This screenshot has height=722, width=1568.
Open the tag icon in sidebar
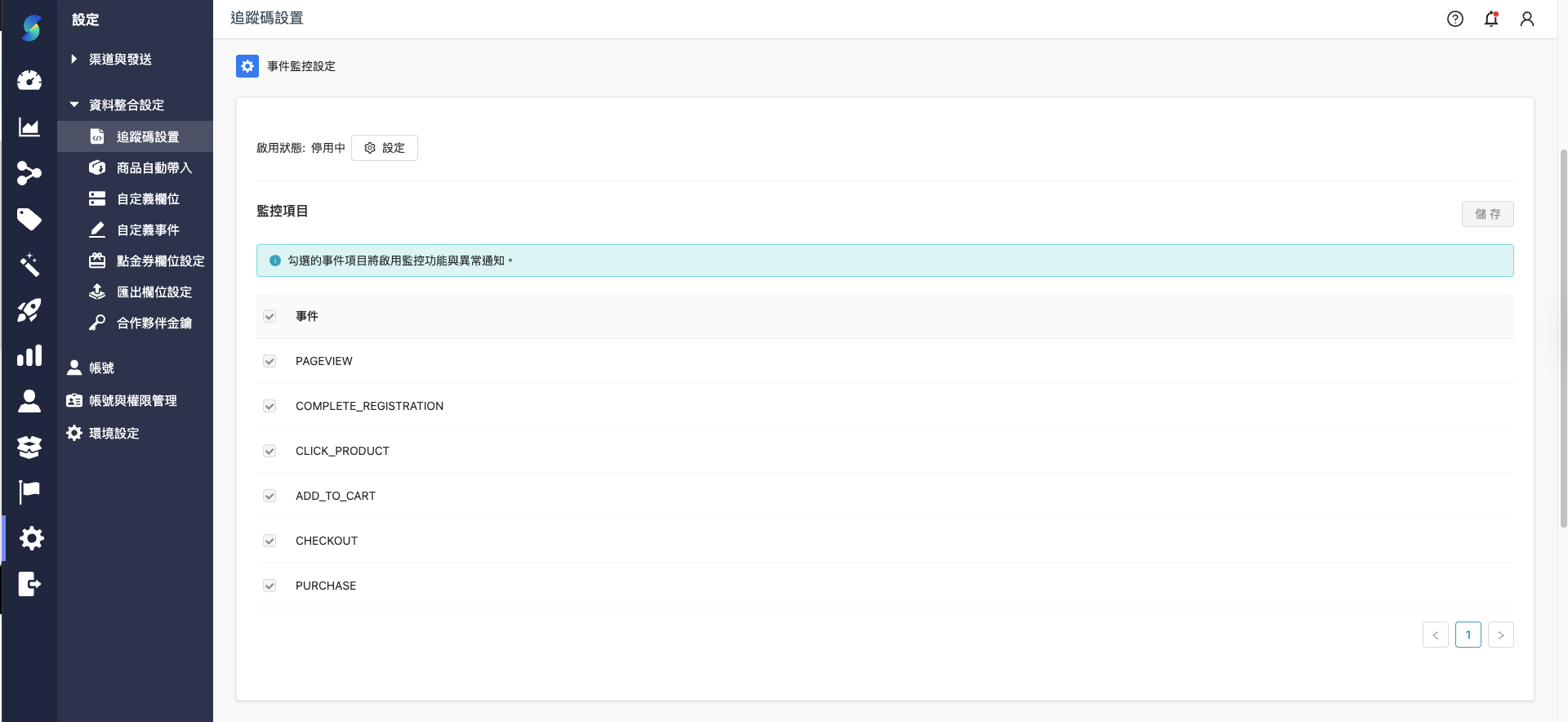(x=29, y=219)
